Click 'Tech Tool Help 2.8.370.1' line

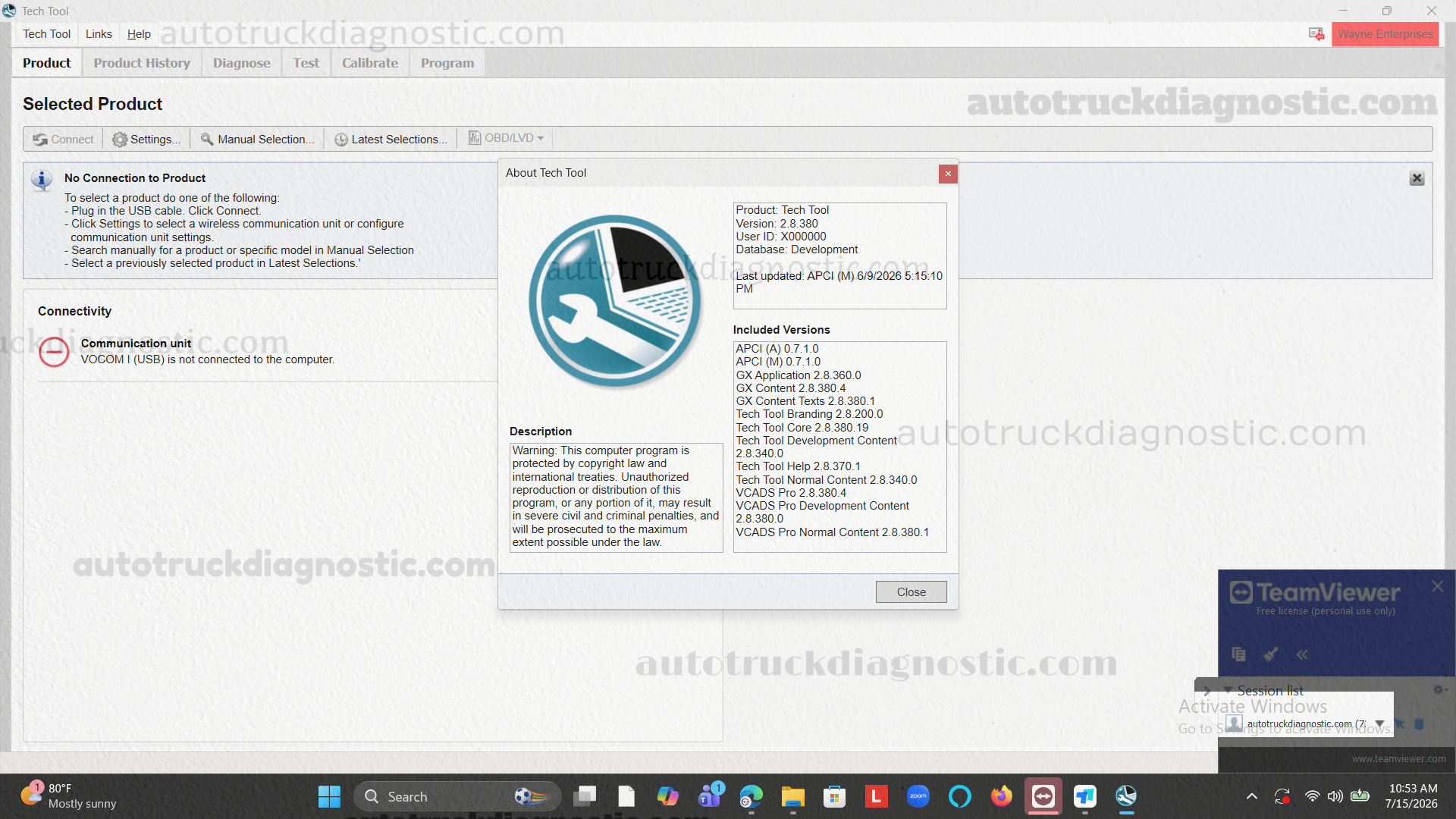point(798,466)
